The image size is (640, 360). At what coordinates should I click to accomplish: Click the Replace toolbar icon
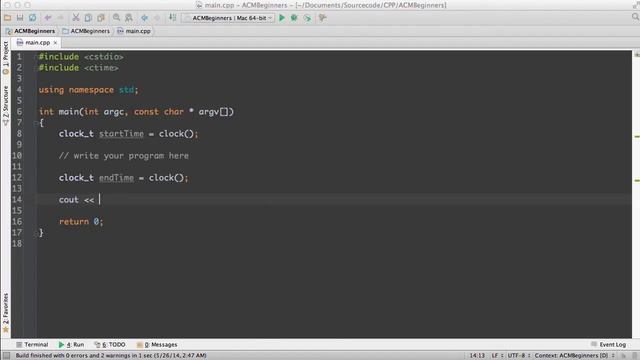129,18
